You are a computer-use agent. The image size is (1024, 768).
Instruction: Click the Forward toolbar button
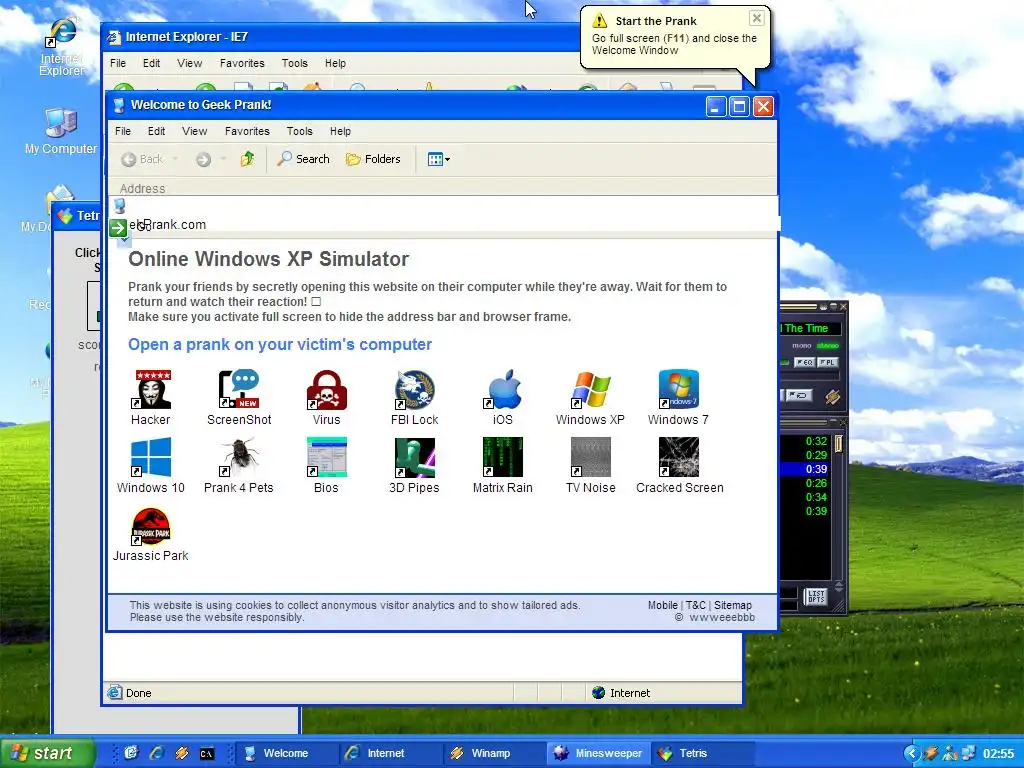click(203, 159)
